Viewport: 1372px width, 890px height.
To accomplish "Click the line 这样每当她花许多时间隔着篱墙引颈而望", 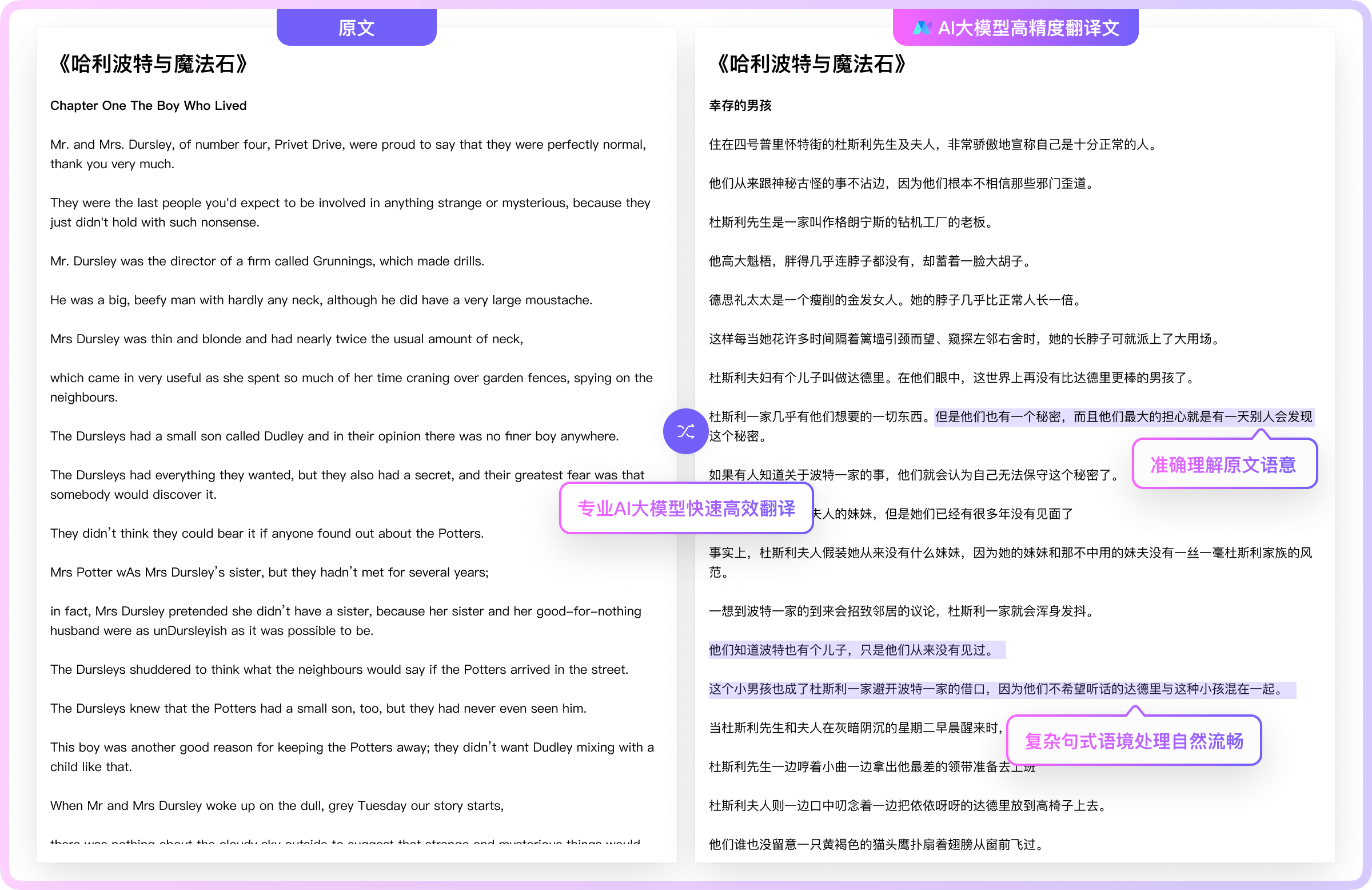I will coord(964,339).
